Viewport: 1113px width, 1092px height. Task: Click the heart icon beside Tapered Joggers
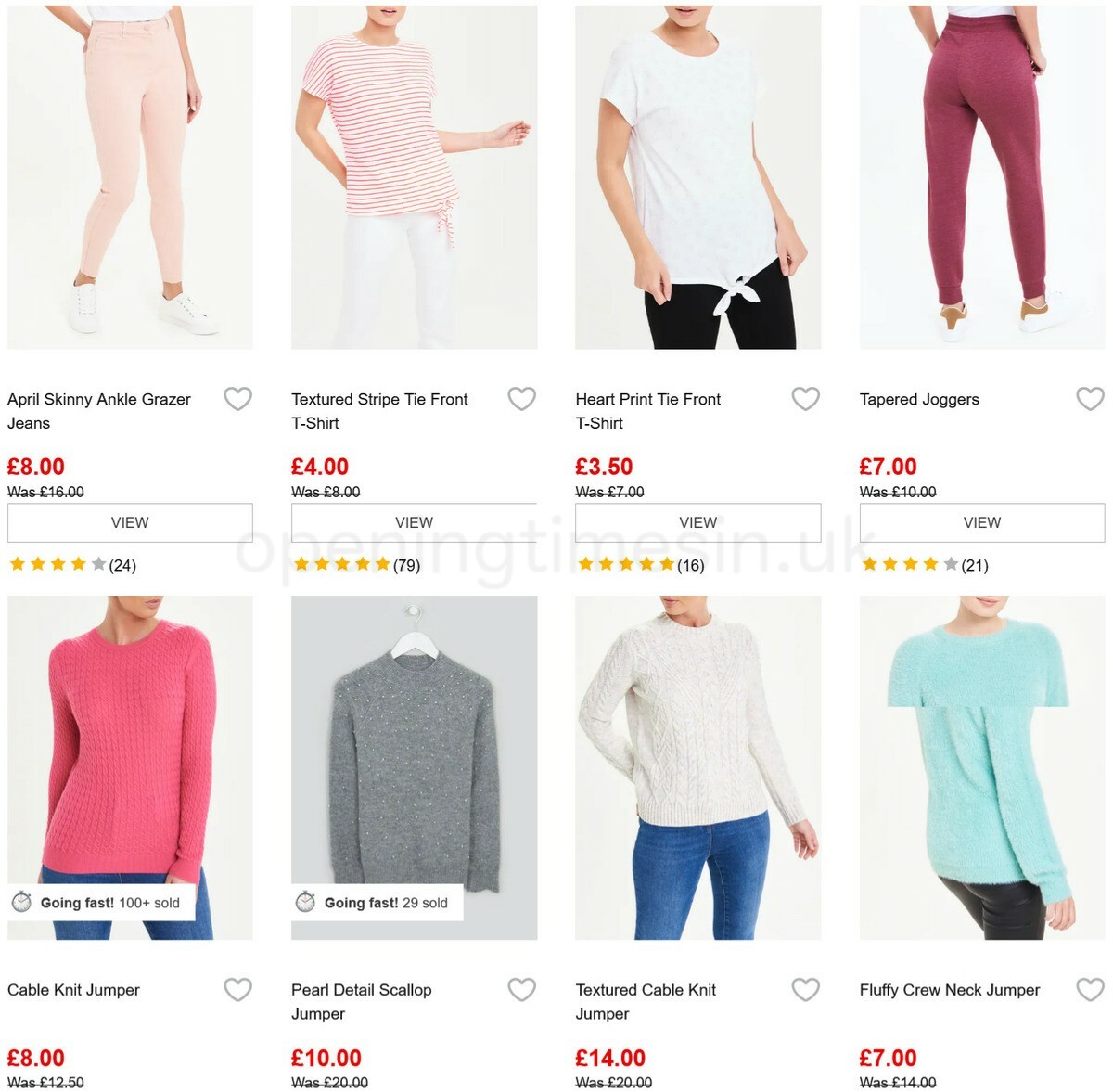point(1092,398)
